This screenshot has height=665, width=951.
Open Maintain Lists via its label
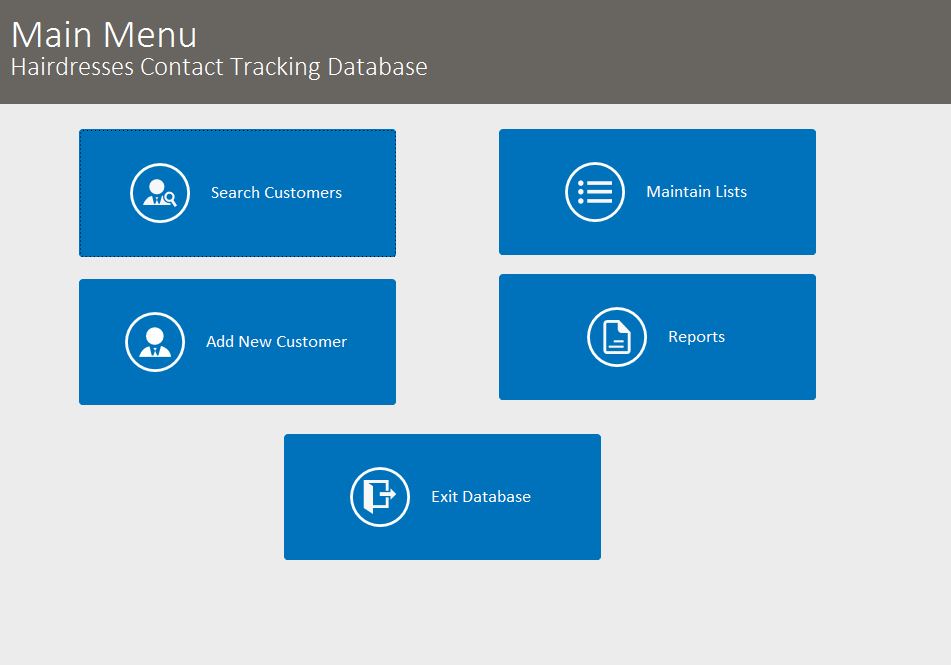[696, 192]
